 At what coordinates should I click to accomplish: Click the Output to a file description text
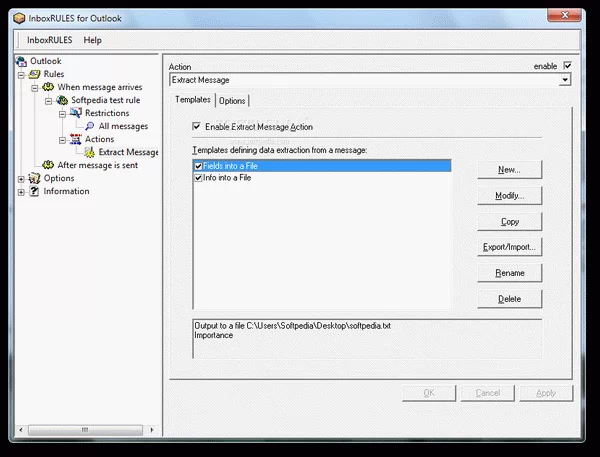coord(292,326)
